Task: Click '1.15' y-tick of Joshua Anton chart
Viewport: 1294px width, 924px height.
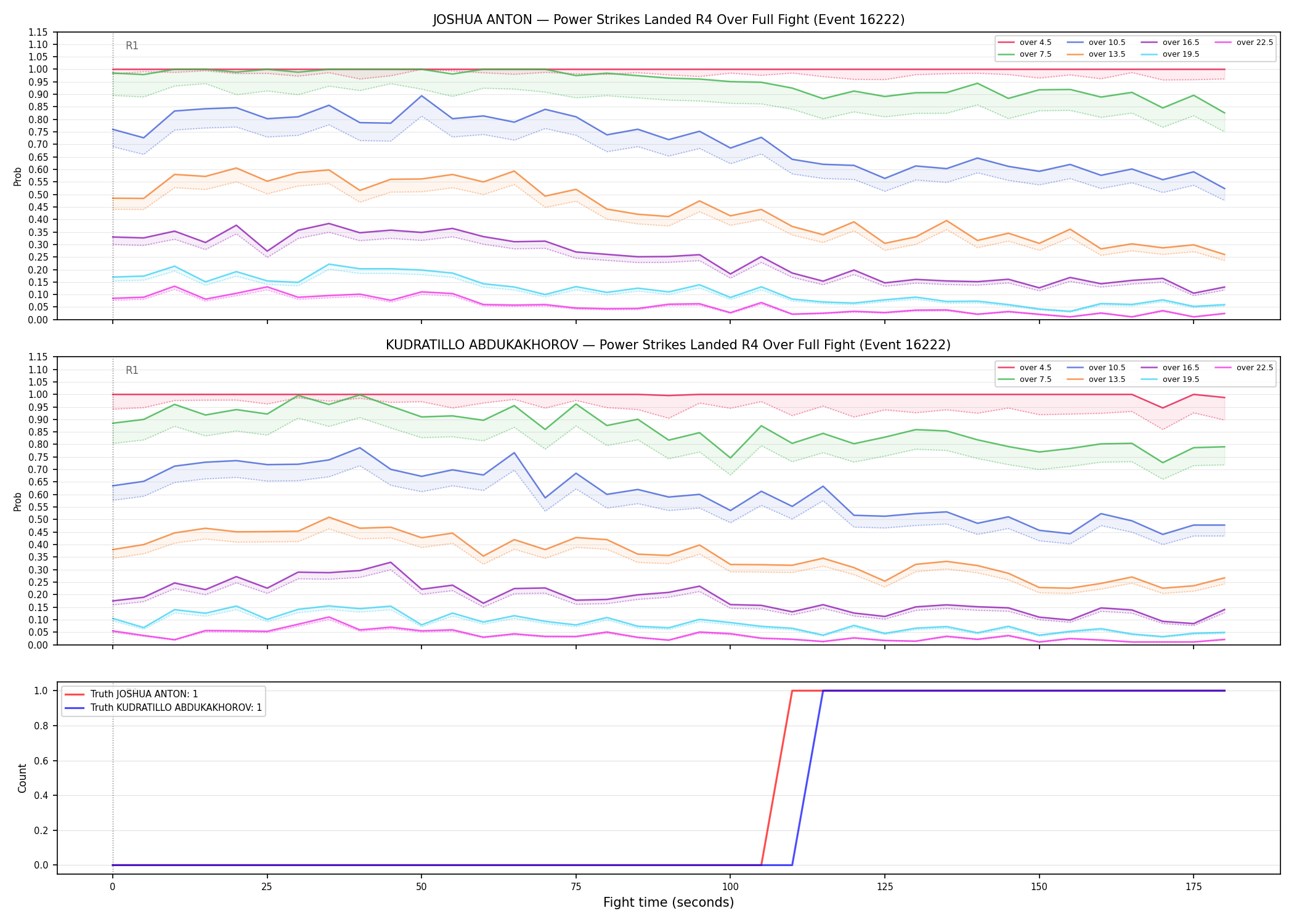Action: pyautogui.click(x=39, y=32)
